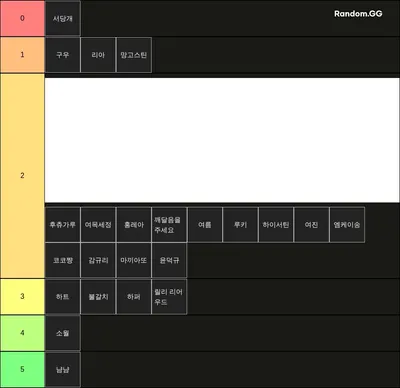
Task: Select the 하이서틴 card
Action: tap(276, 225)
